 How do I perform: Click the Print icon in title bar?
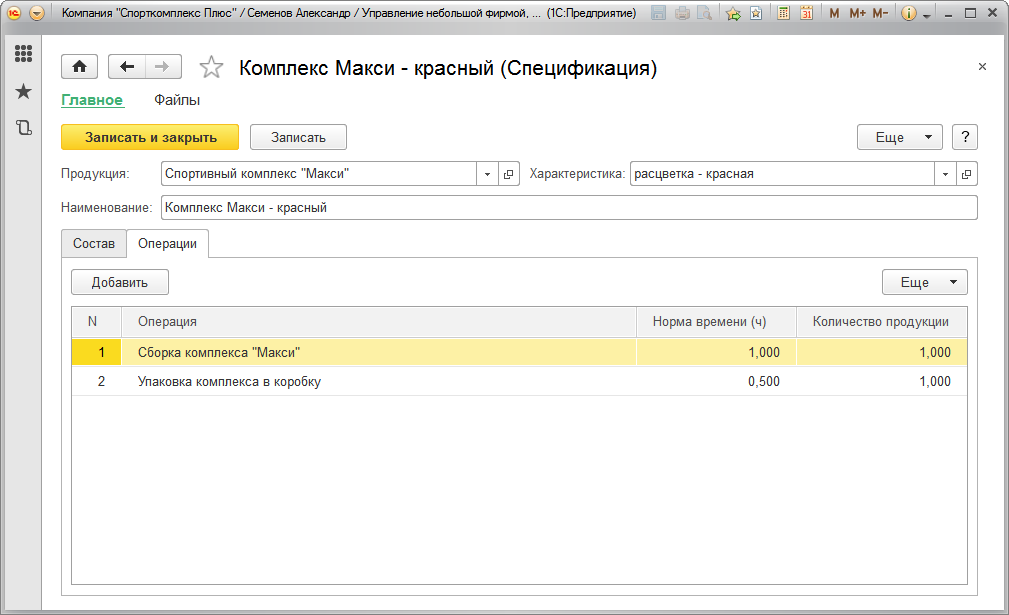[x=682, y=13]
